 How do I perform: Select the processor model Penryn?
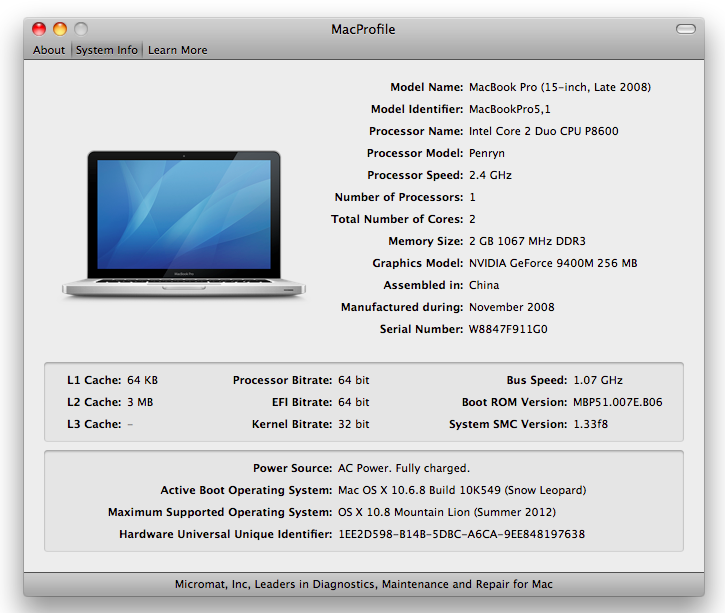click(486, 153)
